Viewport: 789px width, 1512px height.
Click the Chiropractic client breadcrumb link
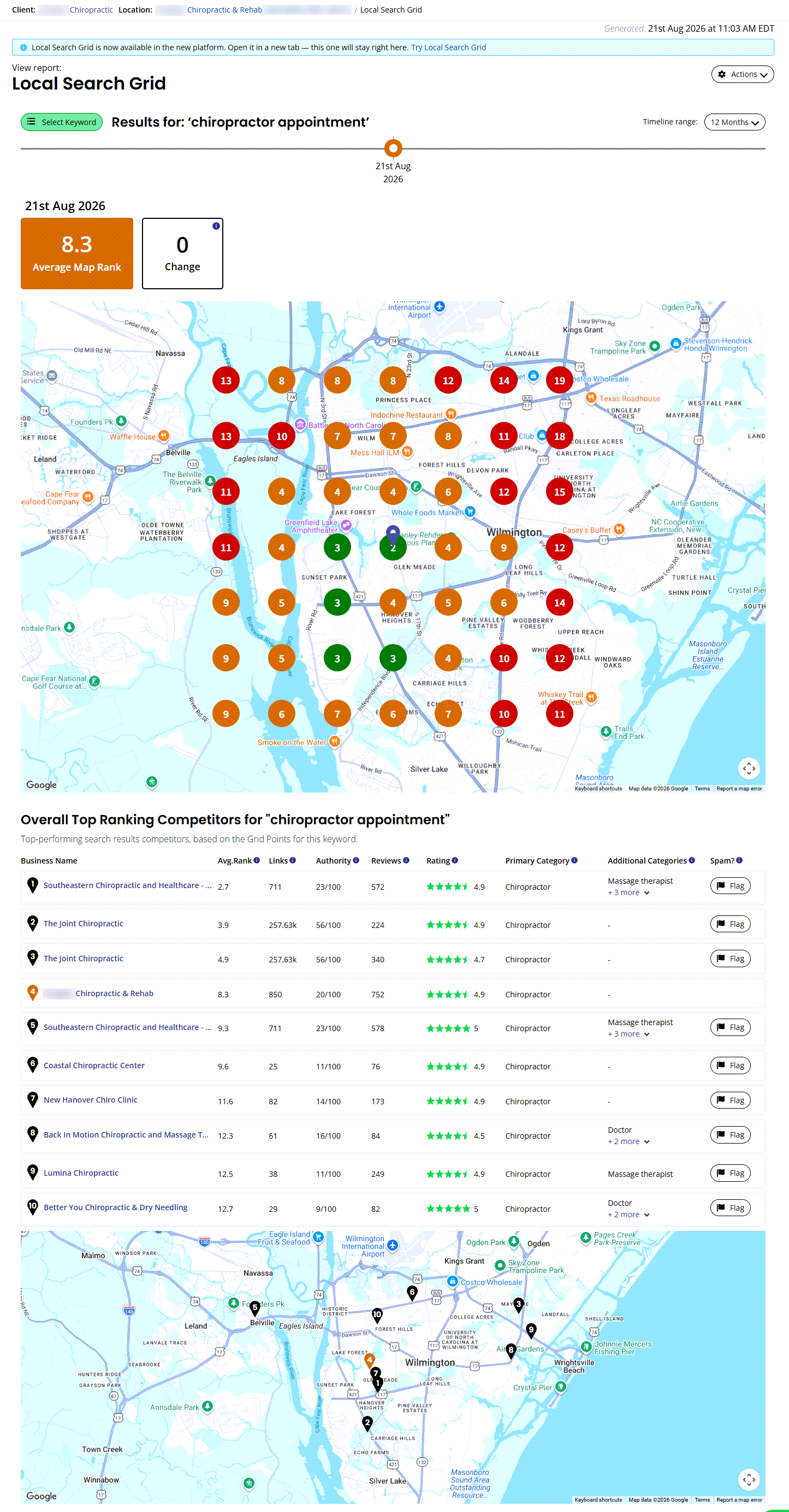(x=91, y=10)
